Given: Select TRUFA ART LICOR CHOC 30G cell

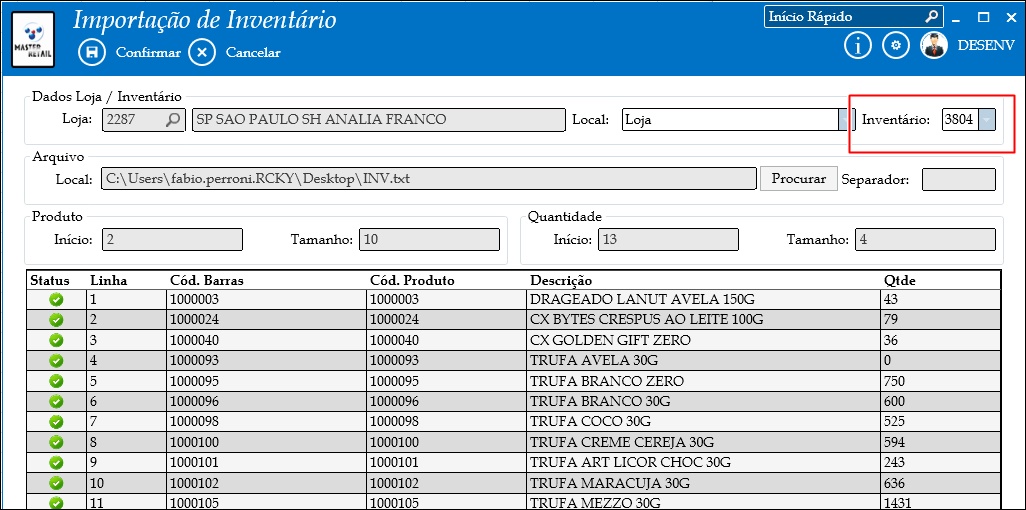Looking at the screenshot, I should tap(703, 462).
